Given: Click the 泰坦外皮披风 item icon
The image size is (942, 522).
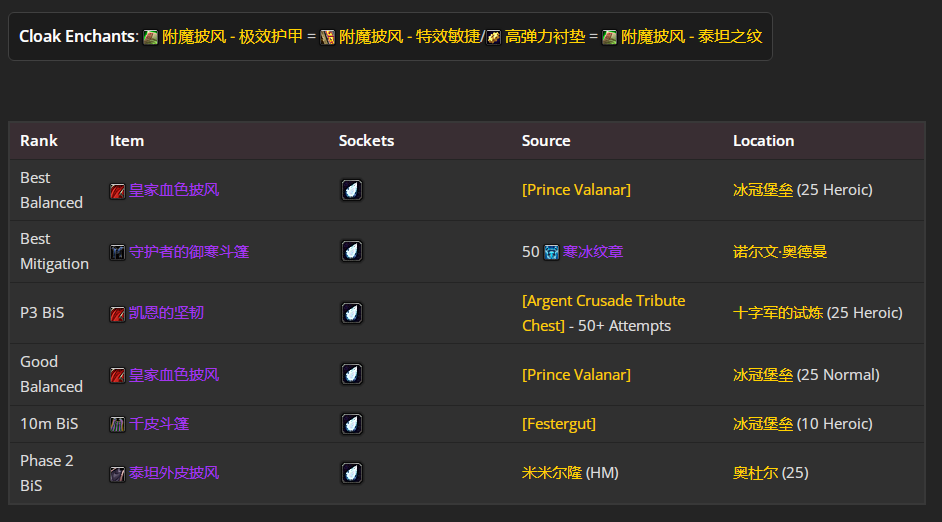Looking at the screenshot, I should click(118, 473).
